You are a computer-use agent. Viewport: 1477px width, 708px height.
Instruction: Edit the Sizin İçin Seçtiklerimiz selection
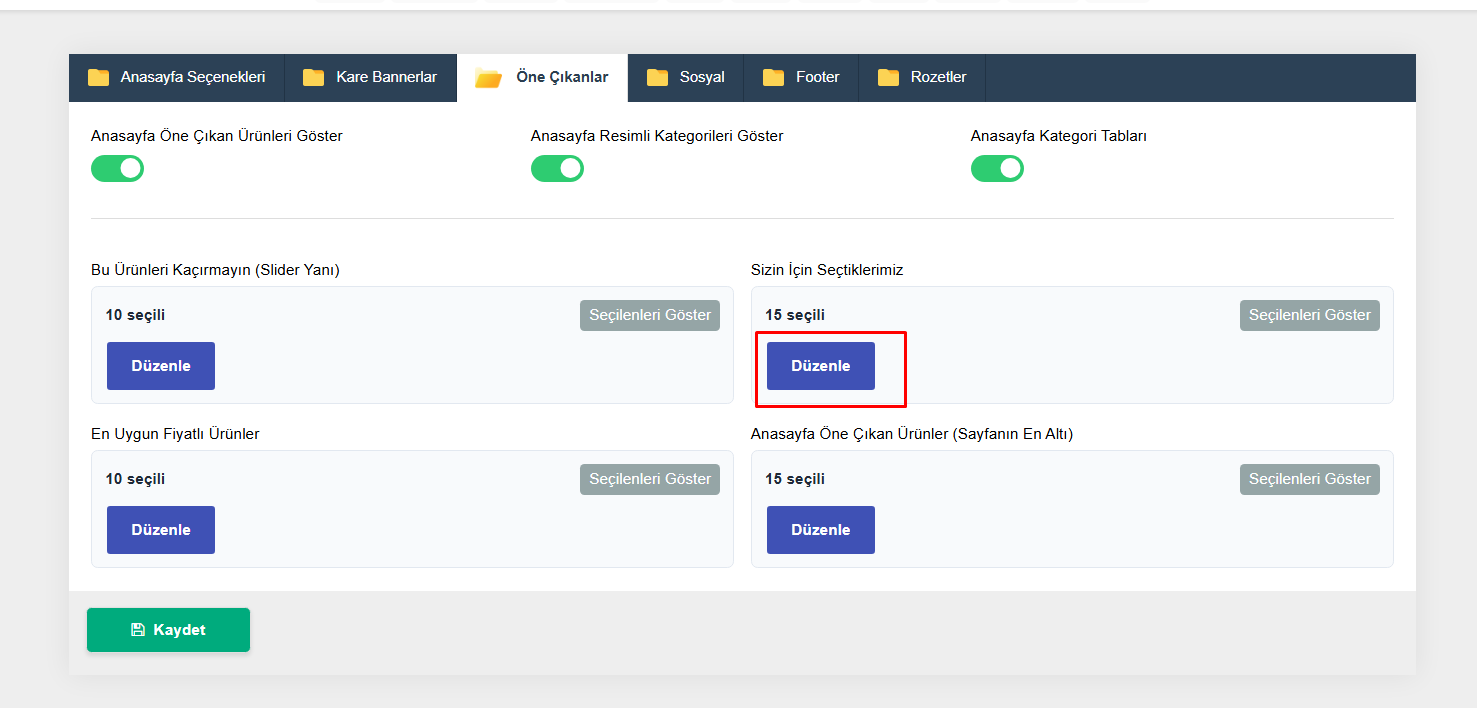820,366
